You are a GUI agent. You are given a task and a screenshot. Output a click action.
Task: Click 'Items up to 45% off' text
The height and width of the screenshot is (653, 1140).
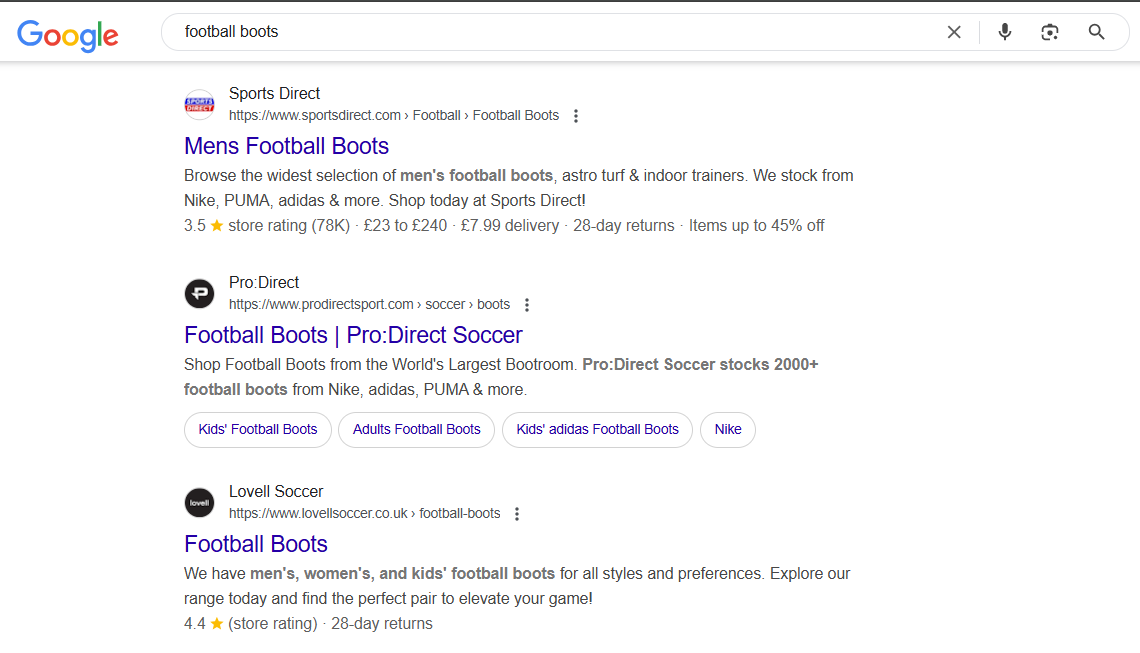pos(757,226)
